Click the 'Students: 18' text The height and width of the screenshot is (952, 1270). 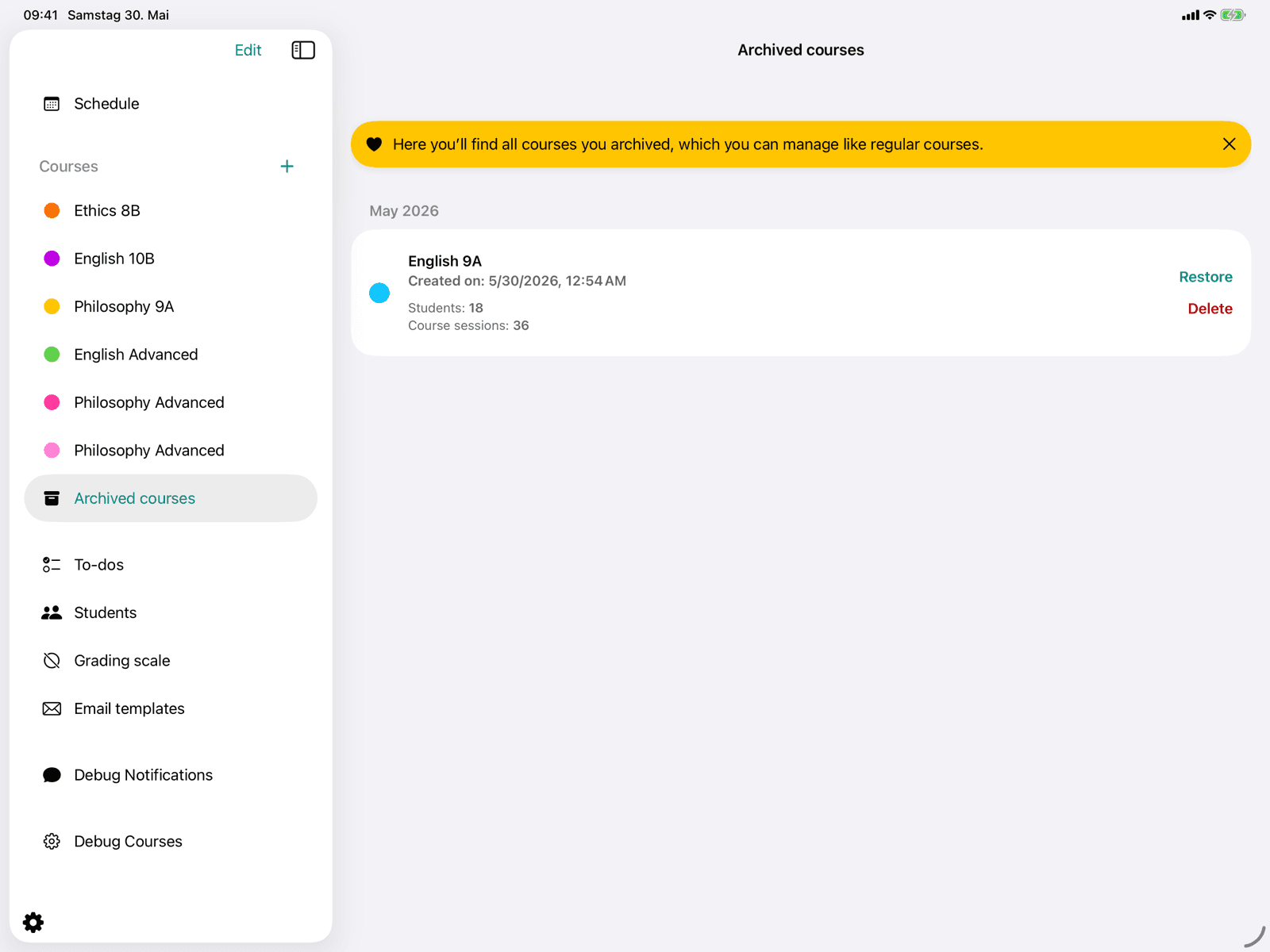click(445, 308)
